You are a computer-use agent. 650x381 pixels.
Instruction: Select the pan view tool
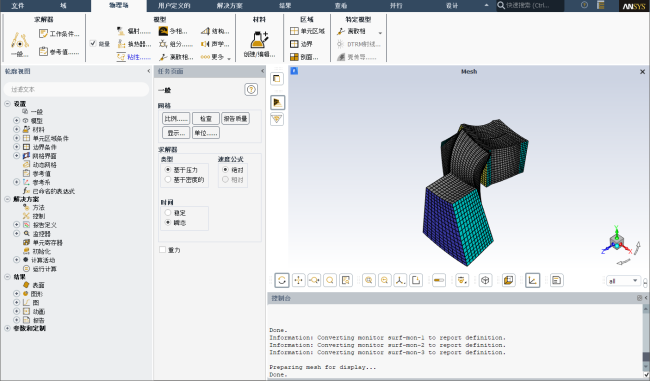(x=298, y=281)
